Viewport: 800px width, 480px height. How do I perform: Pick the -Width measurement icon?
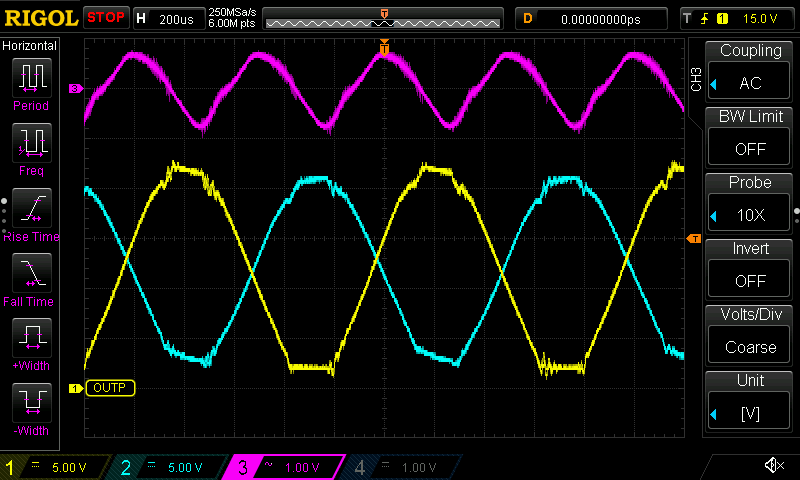(31, 408)
